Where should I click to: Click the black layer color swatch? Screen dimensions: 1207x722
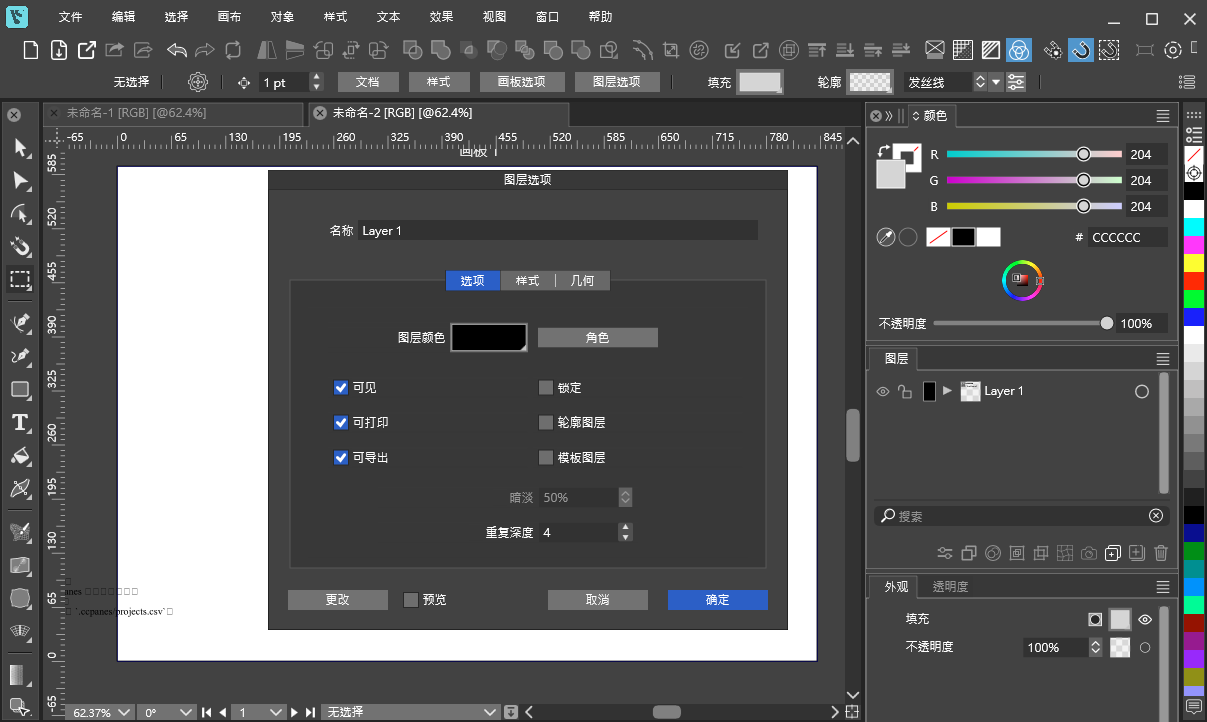click(488, 337)
